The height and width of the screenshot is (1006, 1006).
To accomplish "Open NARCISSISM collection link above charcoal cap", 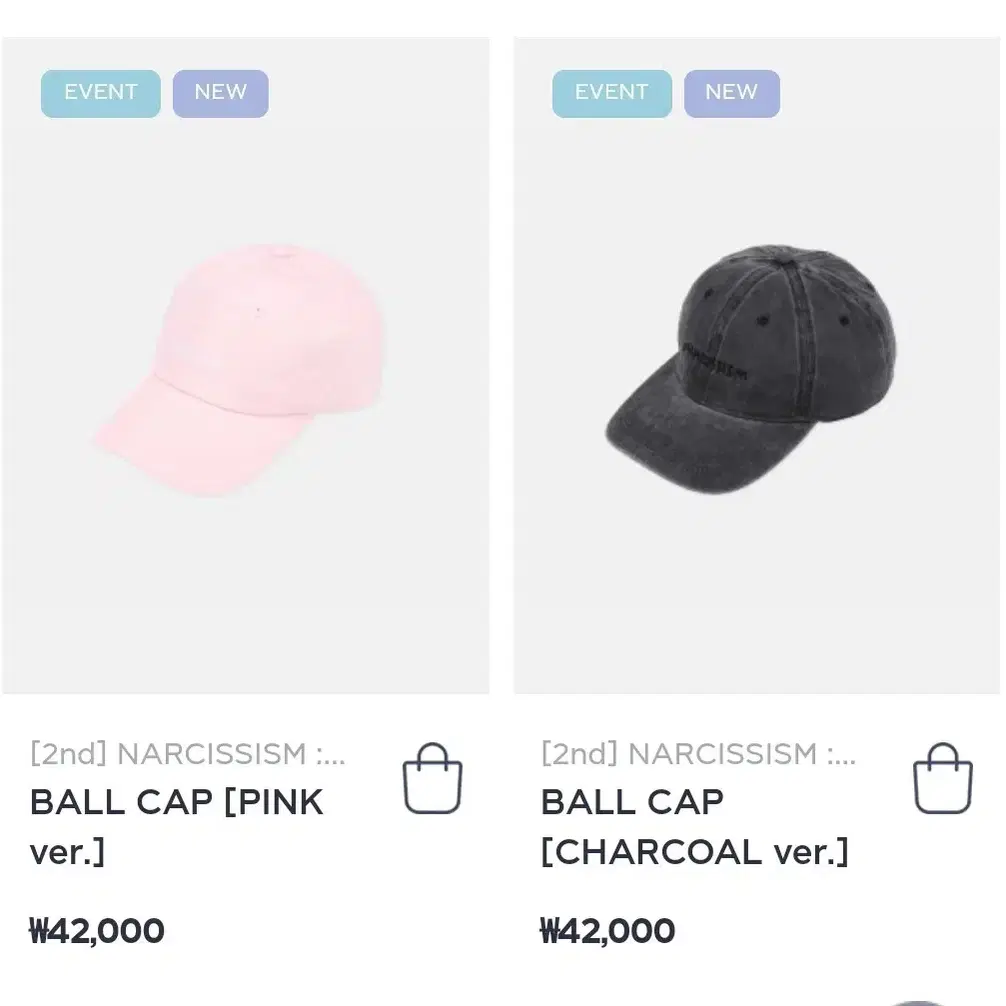I will (x=698, y=753).
